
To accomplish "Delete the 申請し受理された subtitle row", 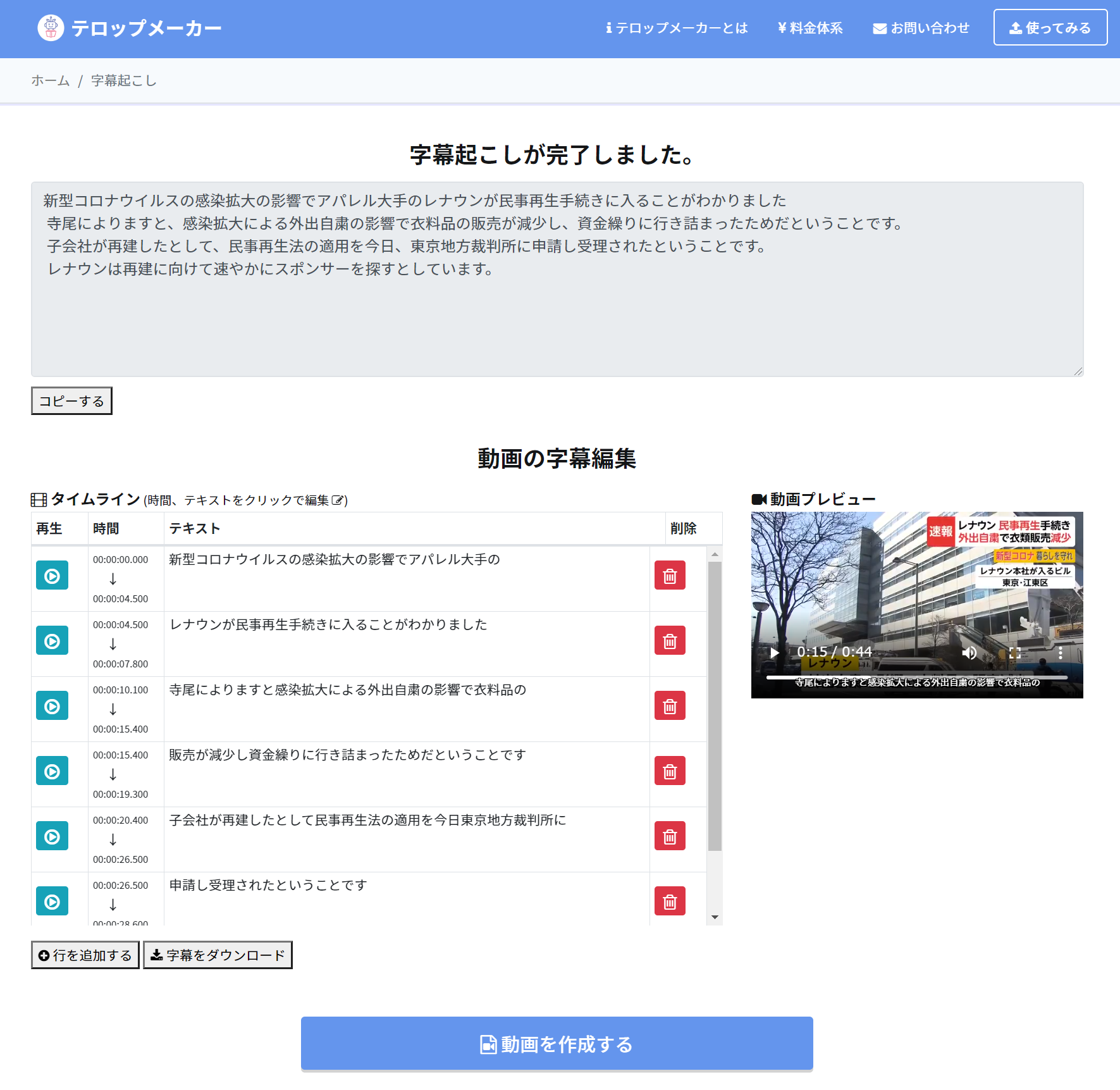I will tap(670, 901).
